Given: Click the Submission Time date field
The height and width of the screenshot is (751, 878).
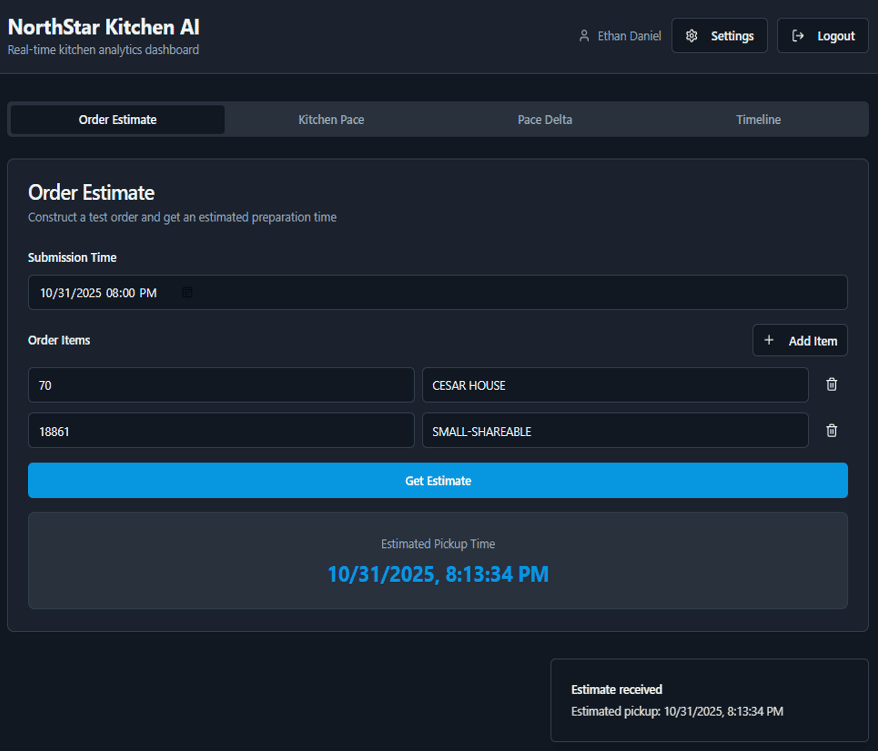Looking at the screenshot, I should click(x=438, y=292).
